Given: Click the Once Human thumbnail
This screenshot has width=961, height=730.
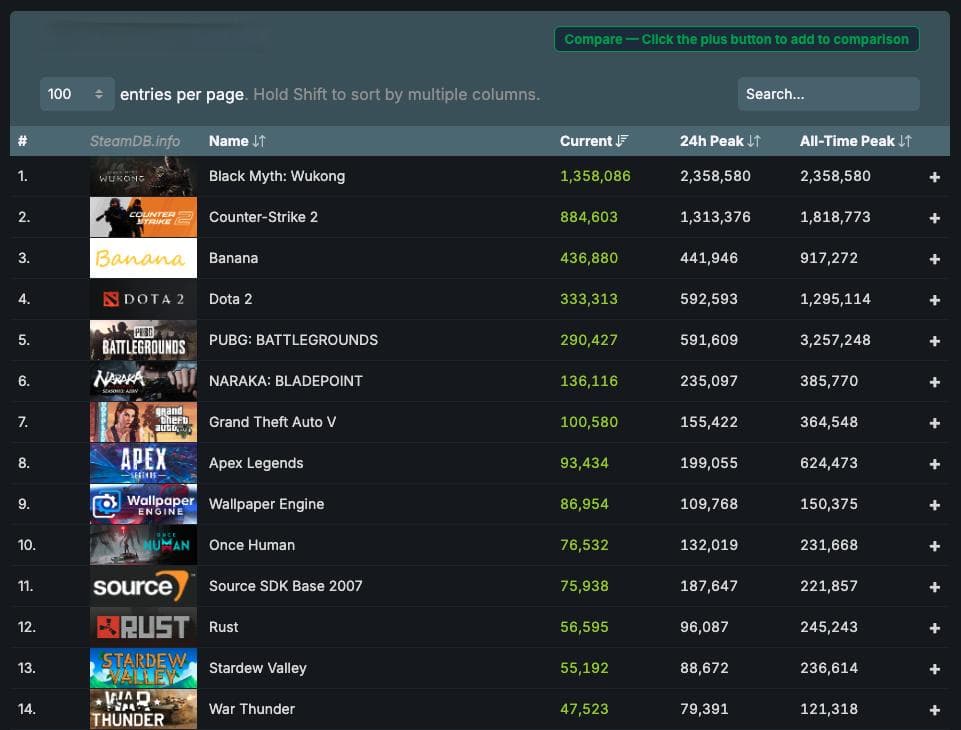Looking at the screenshot, I should click(143, 545).
